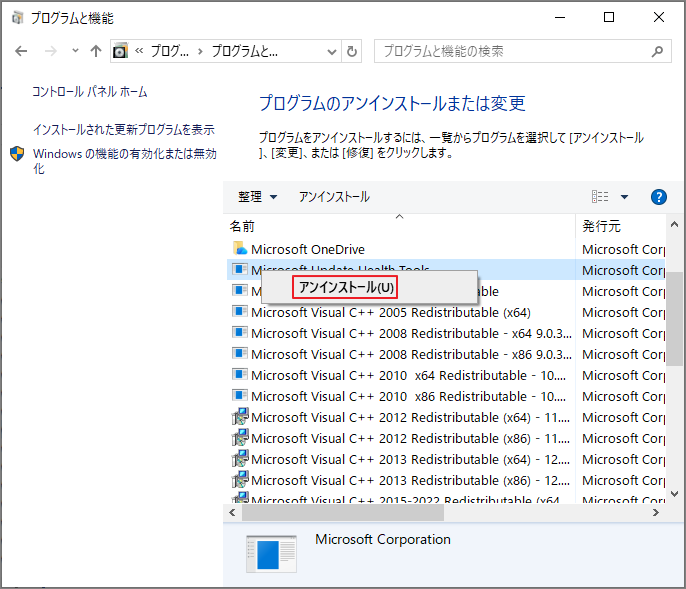The width and height of the screenshot is (686, 589).
Task: Click the horizontal scrollbar right arrow
Action: 656,512
